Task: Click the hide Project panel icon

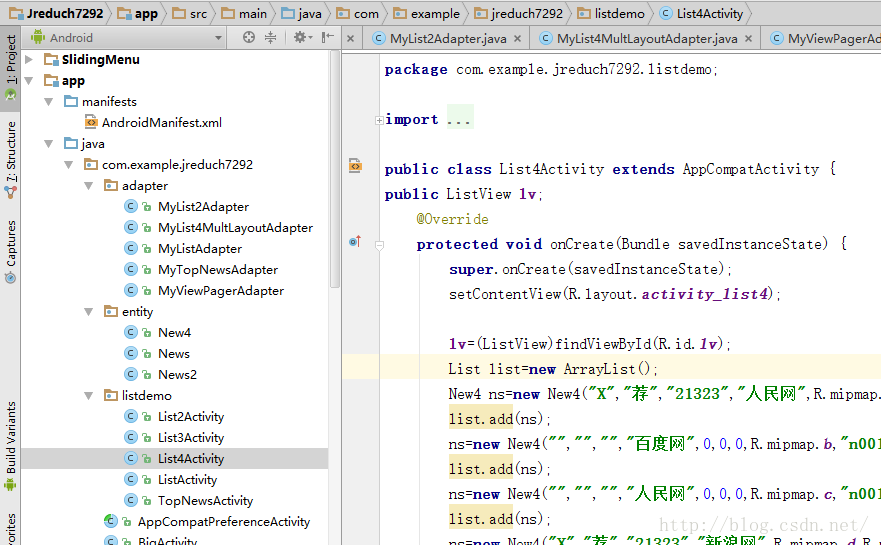Action: coord(325,37)
